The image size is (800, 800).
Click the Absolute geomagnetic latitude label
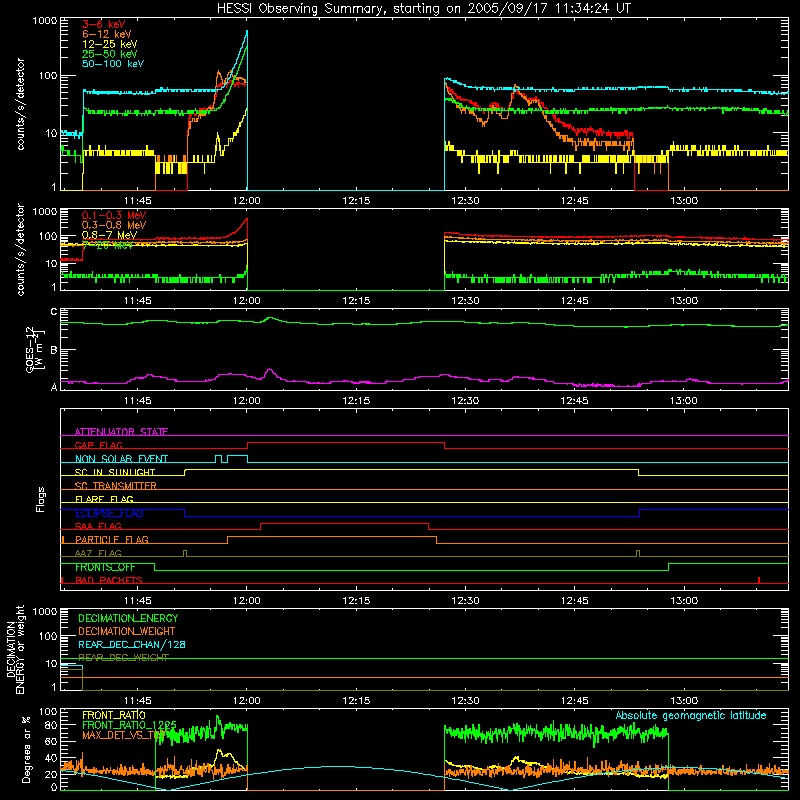(x=691, y=716)
